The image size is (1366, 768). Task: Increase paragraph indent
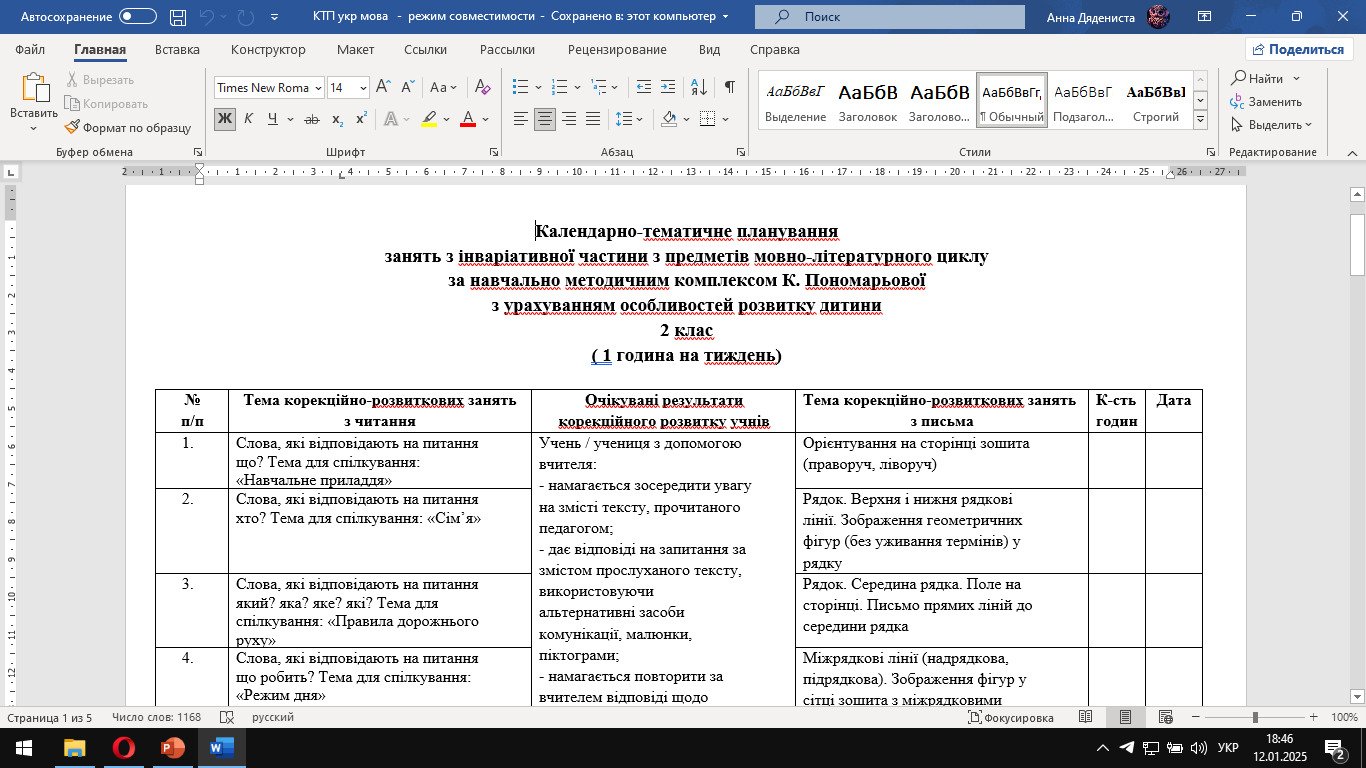pyautogui.click(x=668, y=87)
